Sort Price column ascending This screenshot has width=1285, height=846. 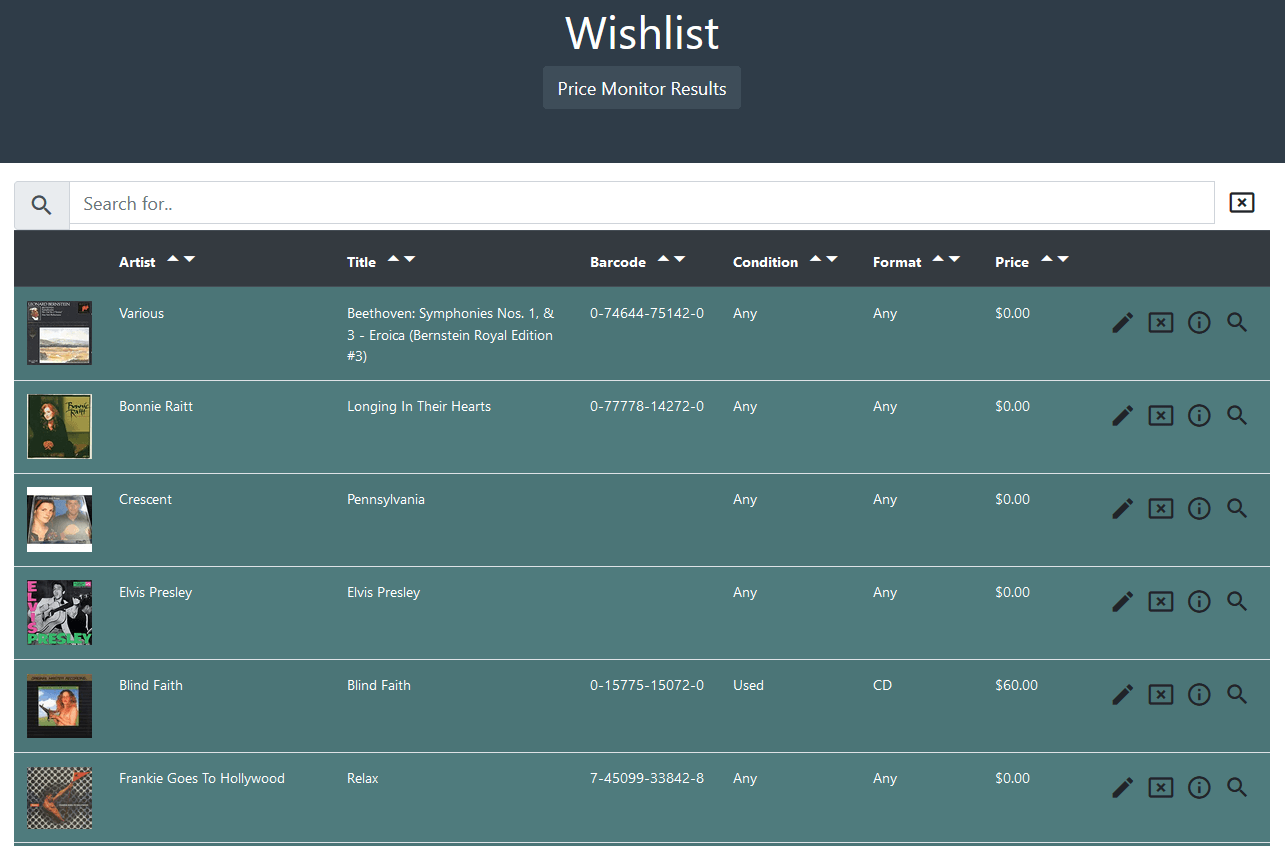1046,259
